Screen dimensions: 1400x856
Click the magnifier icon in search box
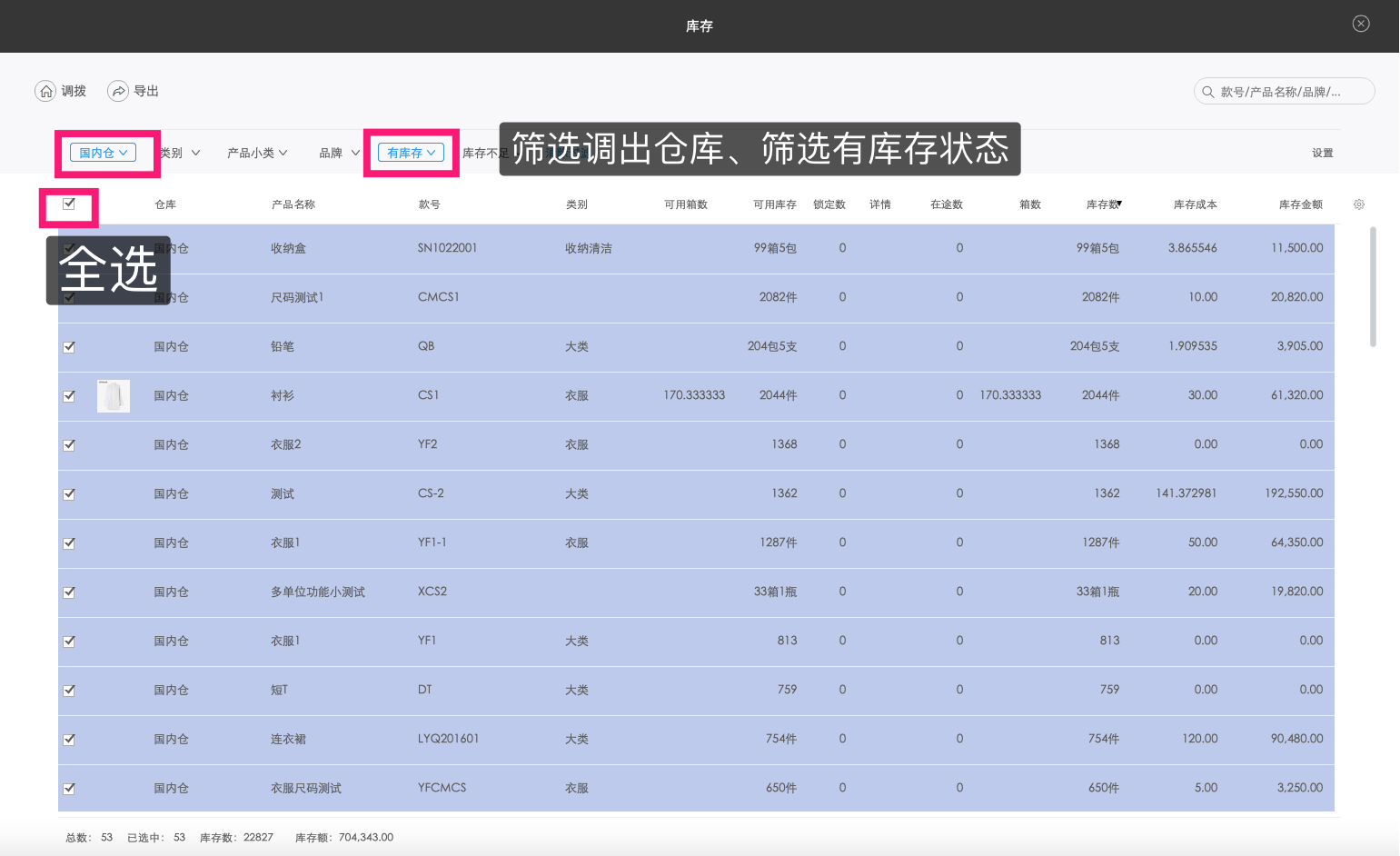pyautogui.click(x=1208, y=92)
